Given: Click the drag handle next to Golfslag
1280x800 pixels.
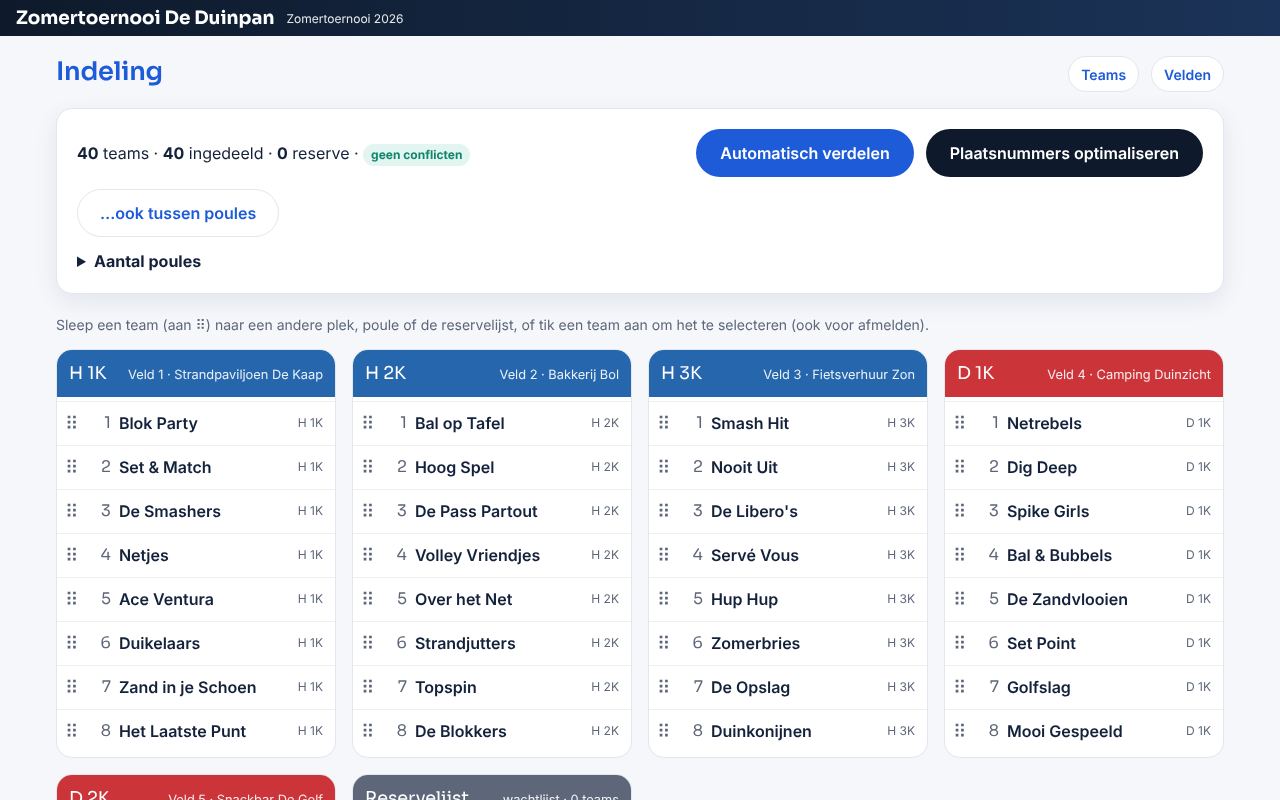Looking at the screenshot, I should [960, 687].
